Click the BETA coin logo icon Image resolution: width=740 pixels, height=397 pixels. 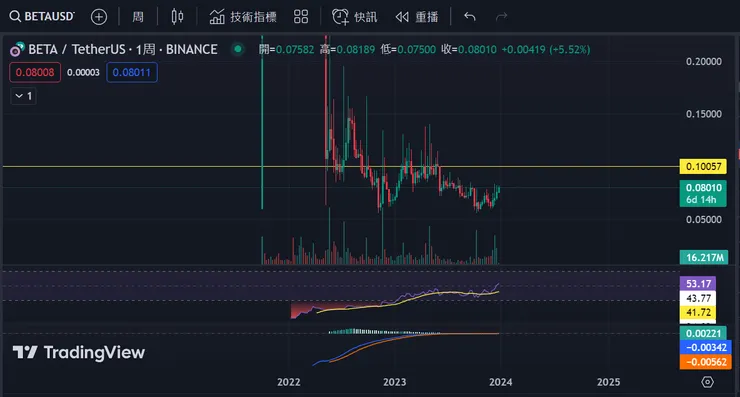[17, 49]
